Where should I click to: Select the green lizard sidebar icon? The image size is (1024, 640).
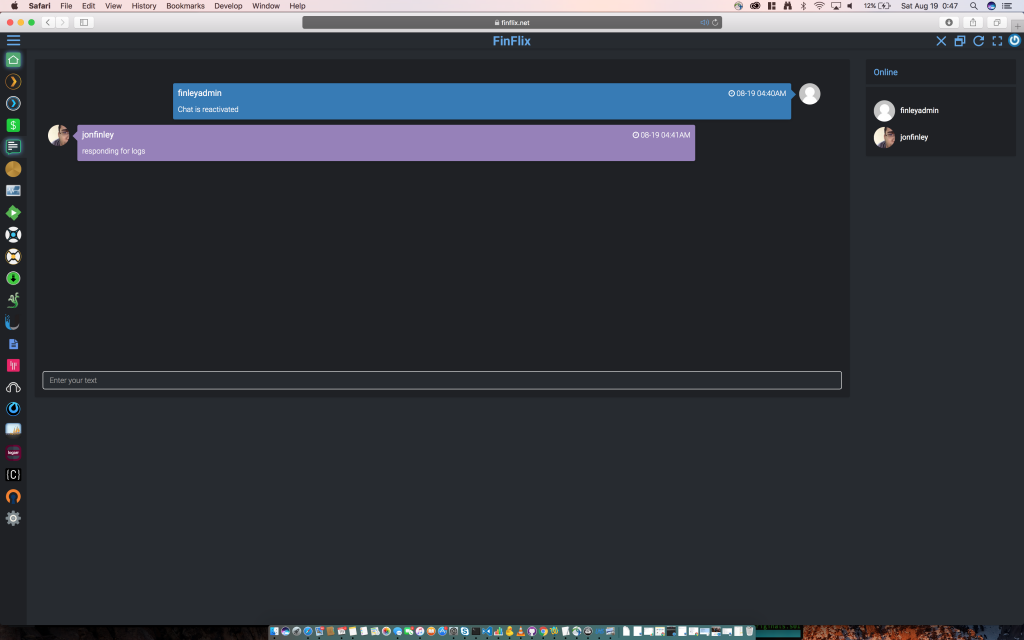[13, 300]
